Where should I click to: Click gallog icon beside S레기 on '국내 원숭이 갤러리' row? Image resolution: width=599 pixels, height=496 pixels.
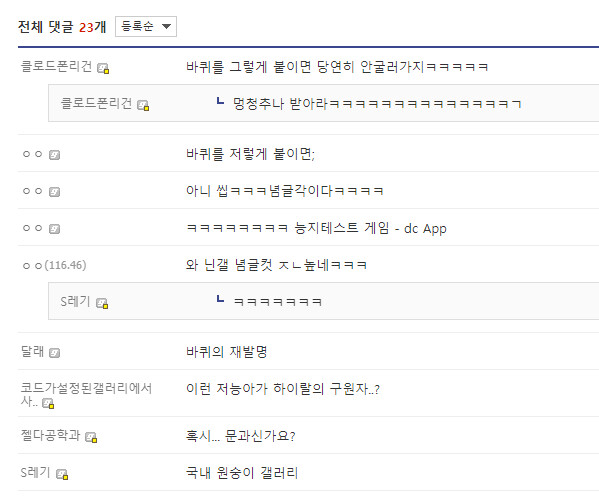pos(62,474)
